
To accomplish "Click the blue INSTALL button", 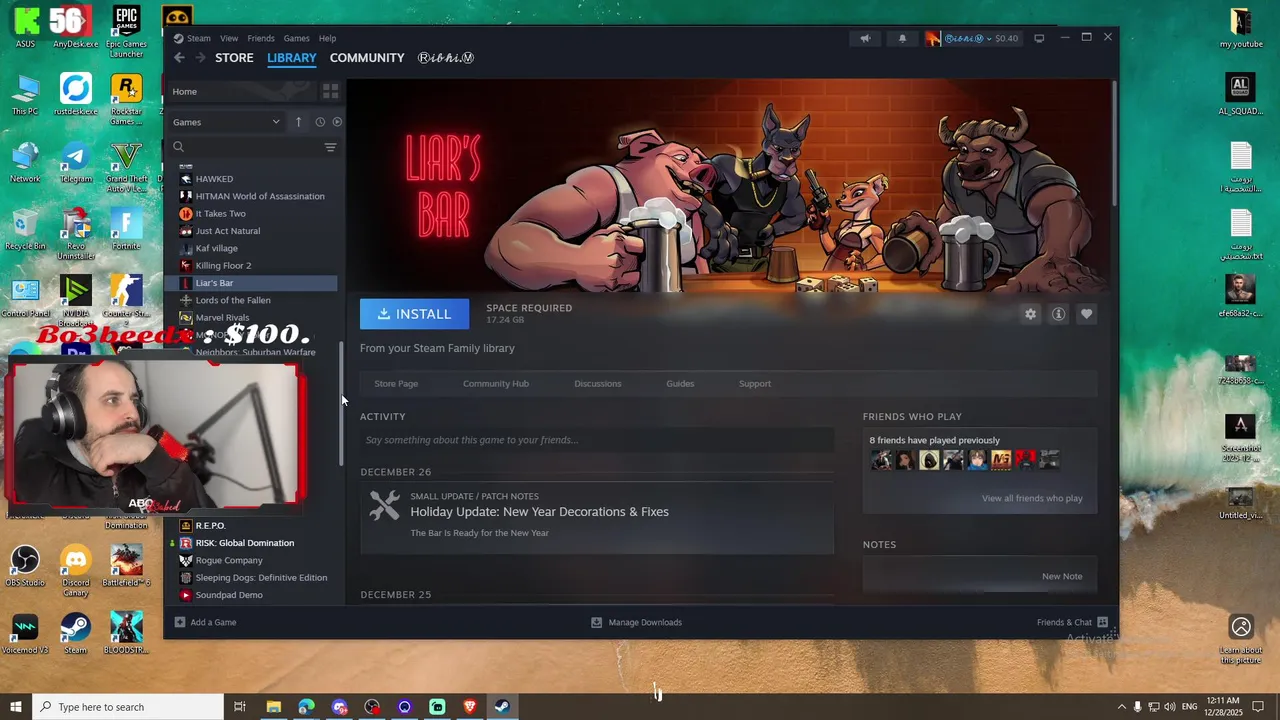I will [414, 314].
